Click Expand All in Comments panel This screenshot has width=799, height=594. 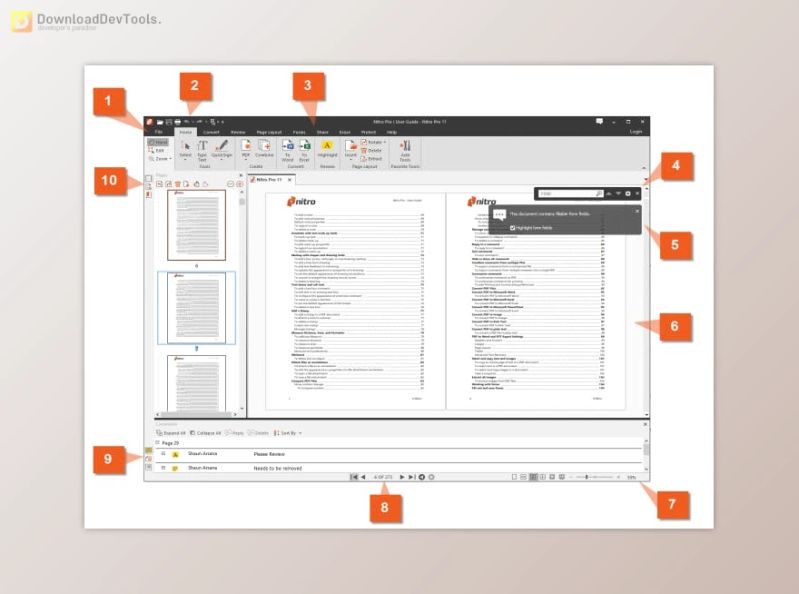[x=171, y=433]
